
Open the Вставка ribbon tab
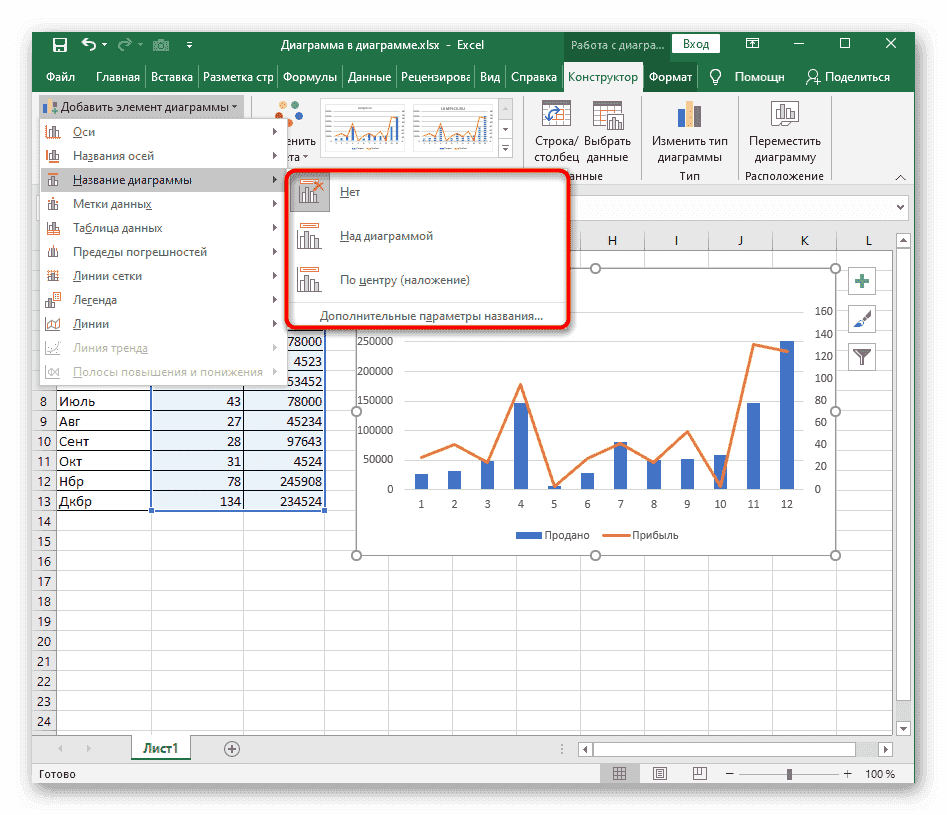click(x=173, y=77)
